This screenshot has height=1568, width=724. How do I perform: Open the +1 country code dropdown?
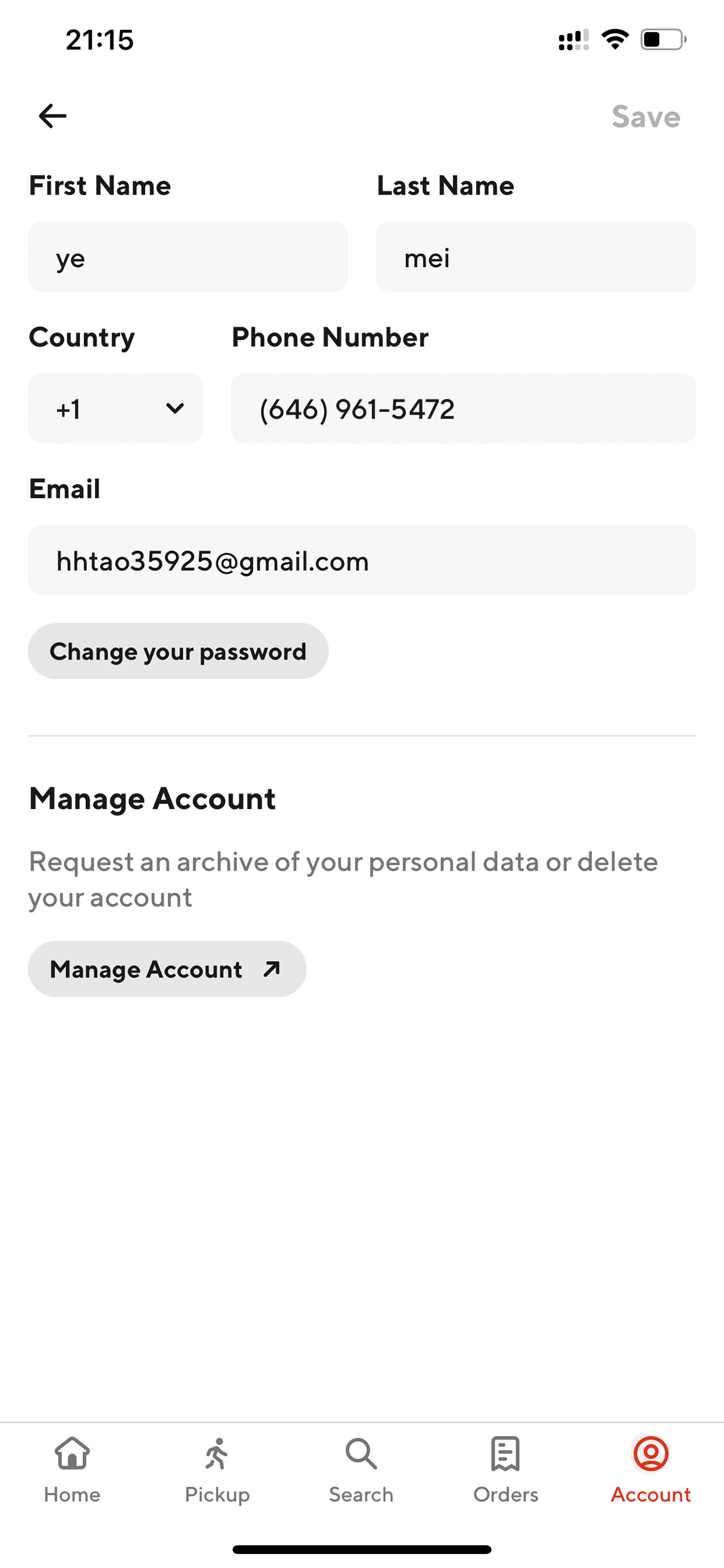[x=115, y=408]
